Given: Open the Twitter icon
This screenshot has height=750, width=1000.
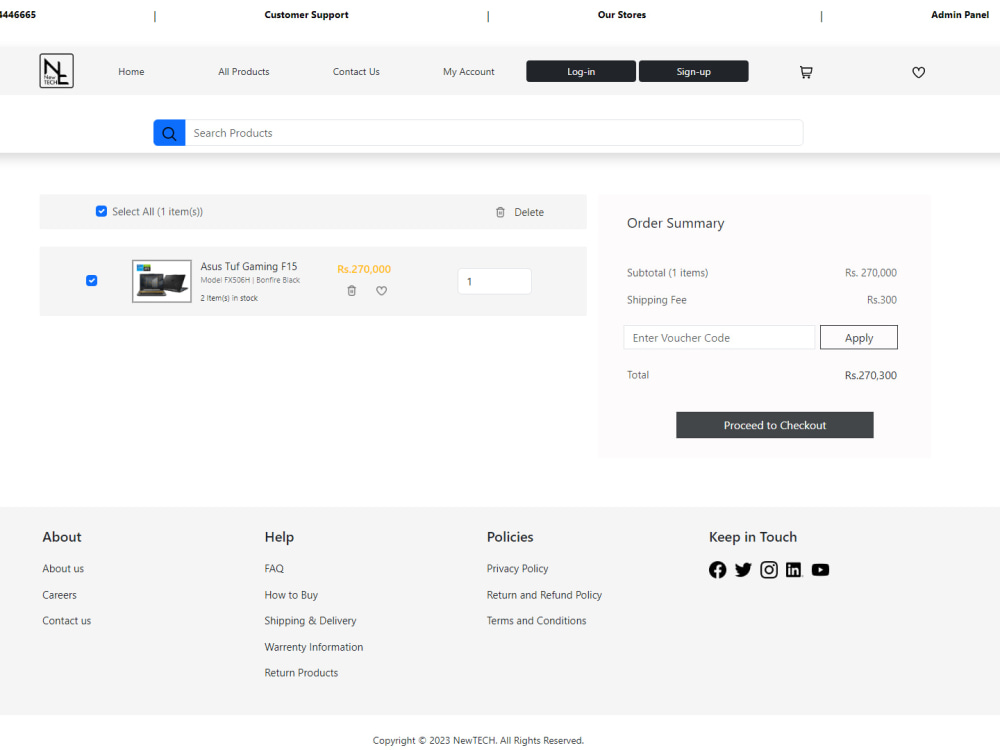Looking at the screenshot, I should pyautogui.click(x=743, y=570).
